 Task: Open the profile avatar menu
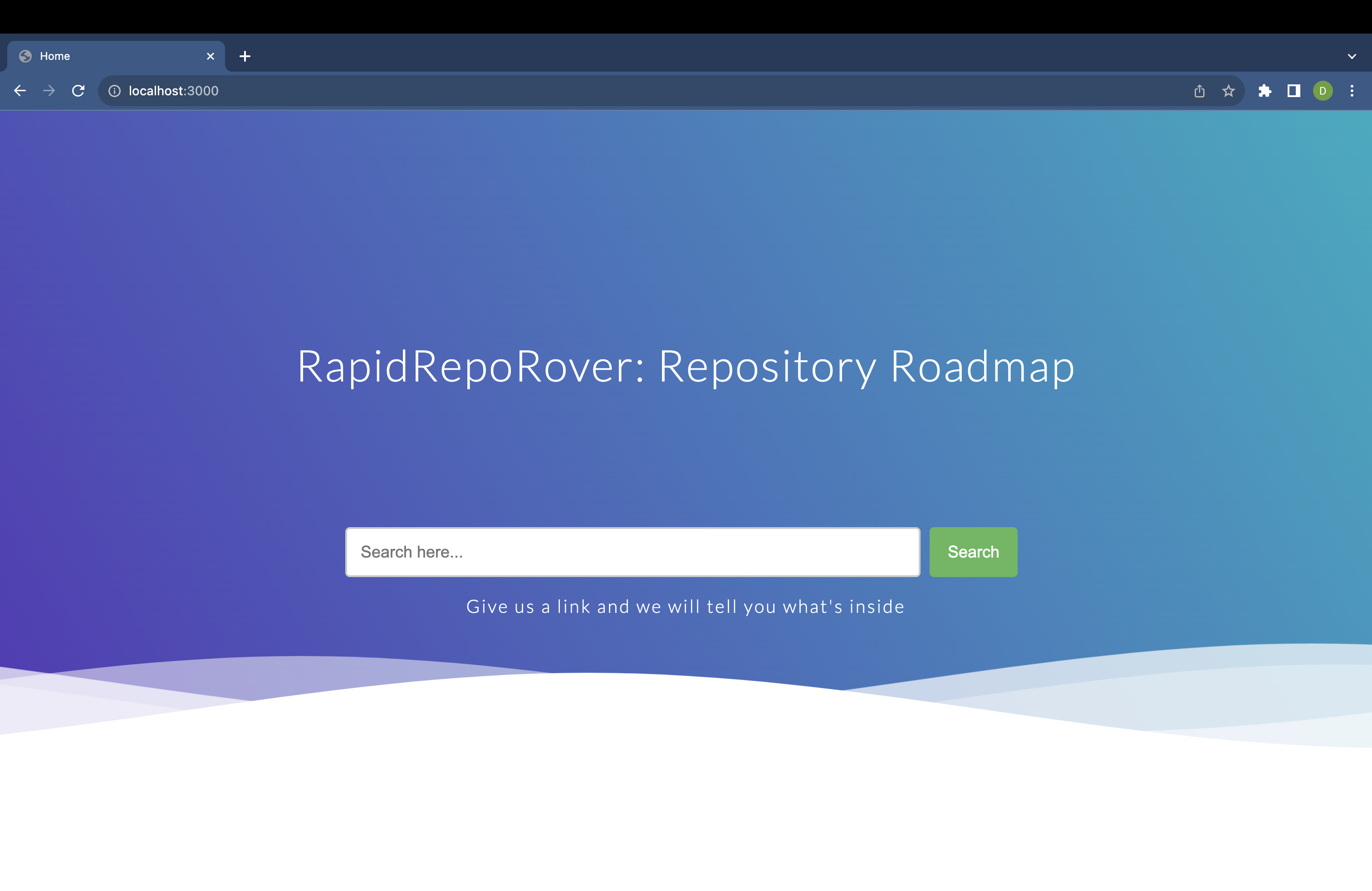tap(1323, 90)
